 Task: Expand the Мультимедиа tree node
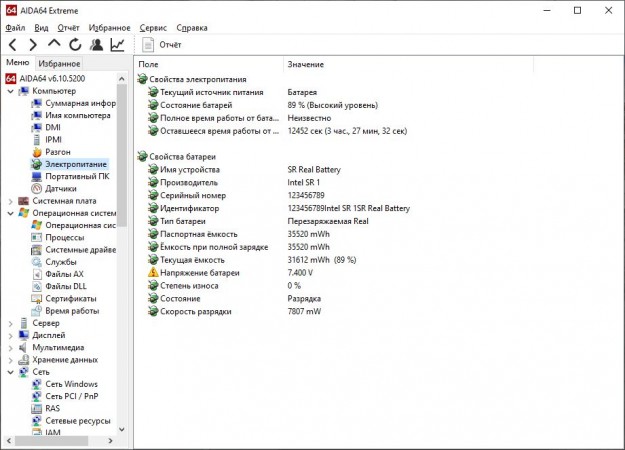(10, 347)
